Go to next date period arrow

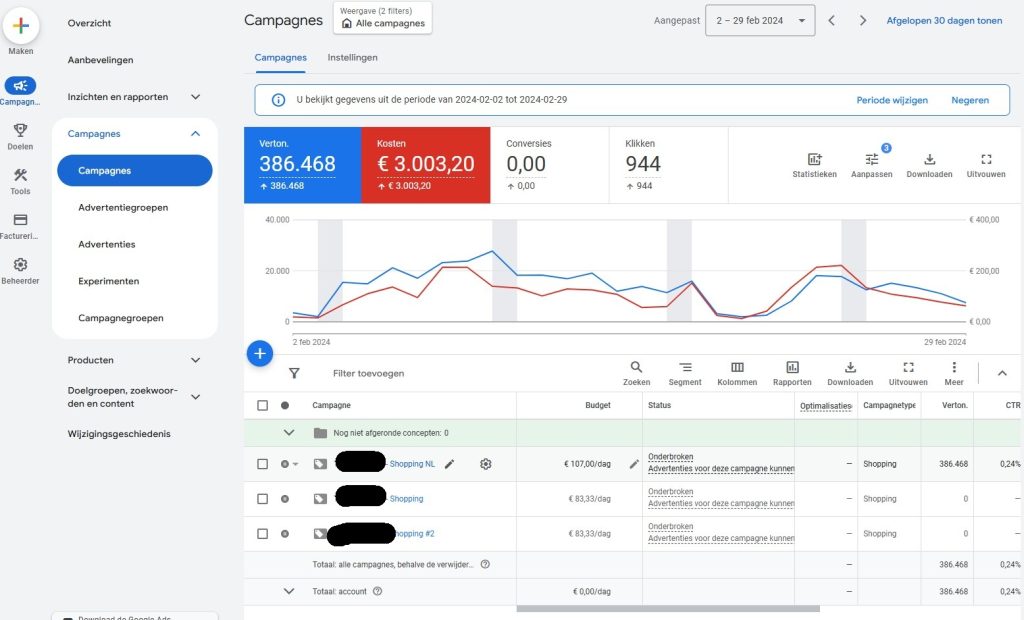(x=863, y=20)
